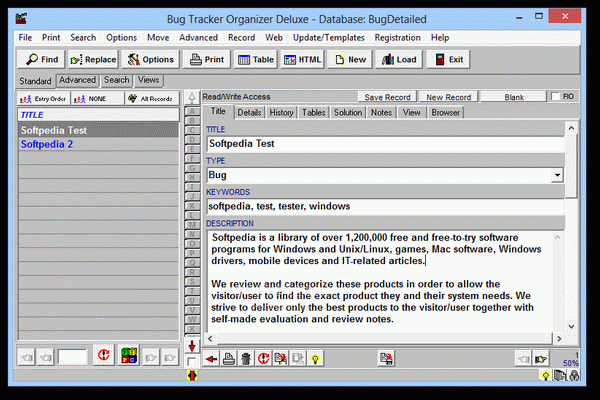The height and width of the screenshot is (400, 600).
Task: Click the TITLE field with Softpedia Test
Action: [x=385, y=144]
